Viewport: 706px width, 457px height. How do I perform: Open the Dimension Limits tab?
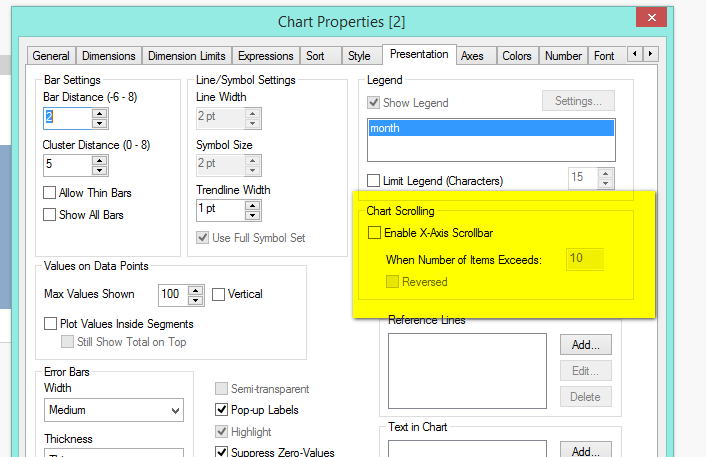[x=187, y=57]
